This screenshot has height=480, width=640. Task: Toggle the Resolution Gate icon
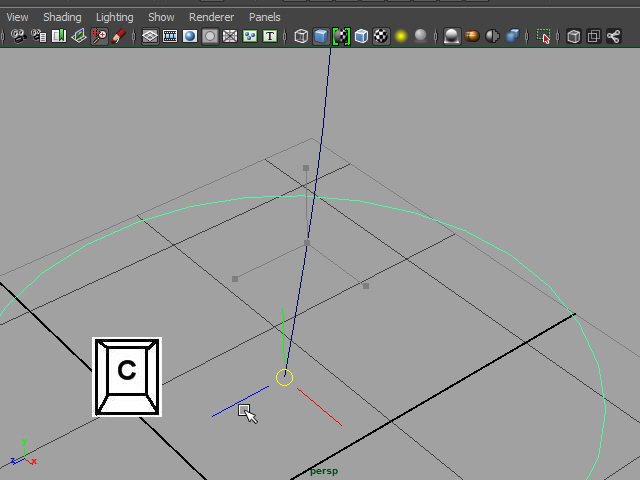point(190,36)
